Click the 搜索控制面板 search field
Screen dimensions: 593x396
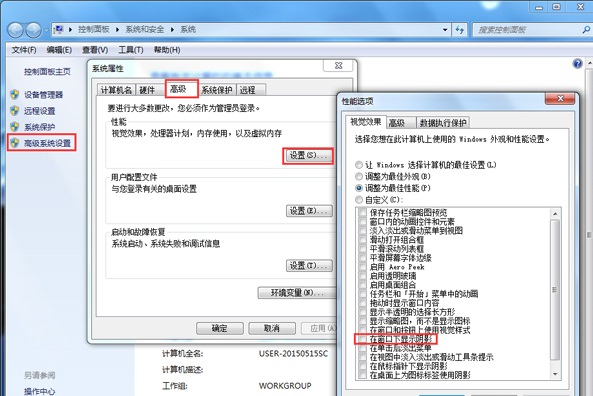tap(527, 30)
